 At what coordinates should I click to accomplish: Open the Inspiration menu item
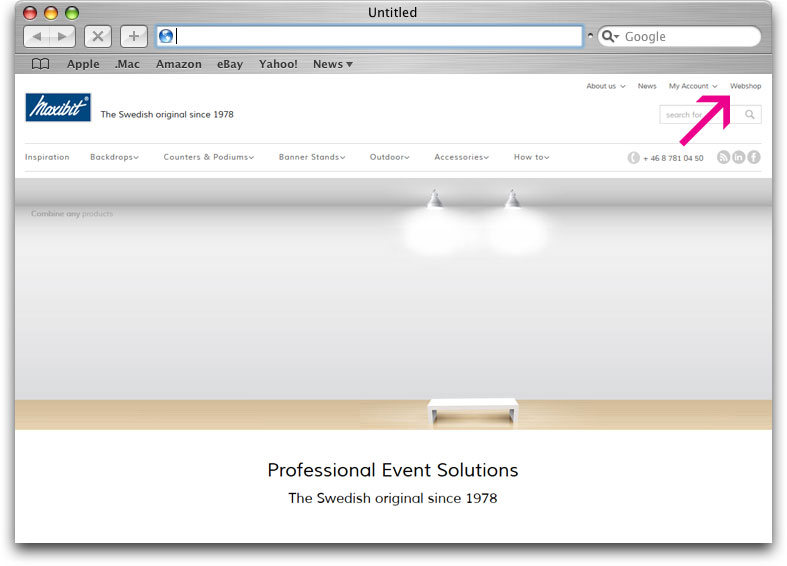47,157
